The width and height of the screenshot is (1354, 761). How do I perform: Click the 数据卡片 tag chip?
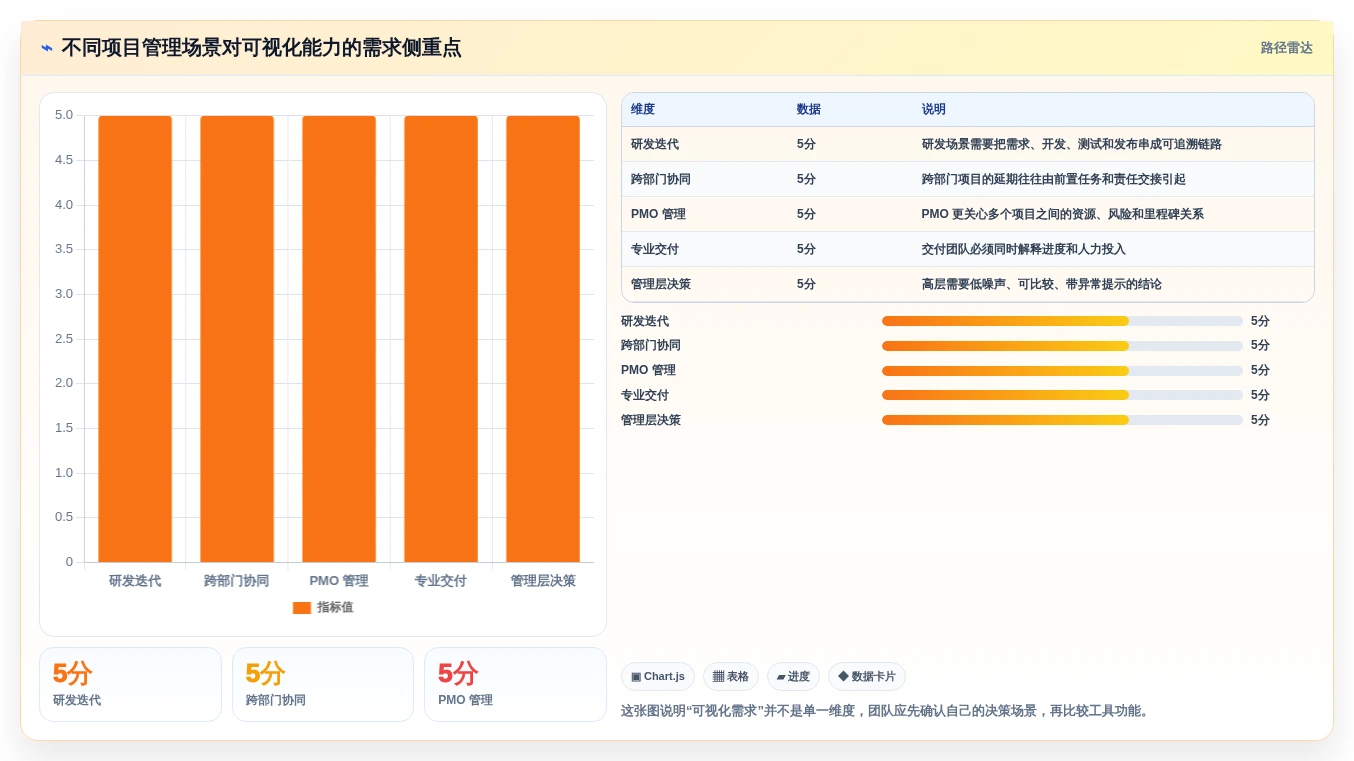(x=867, y=677)
